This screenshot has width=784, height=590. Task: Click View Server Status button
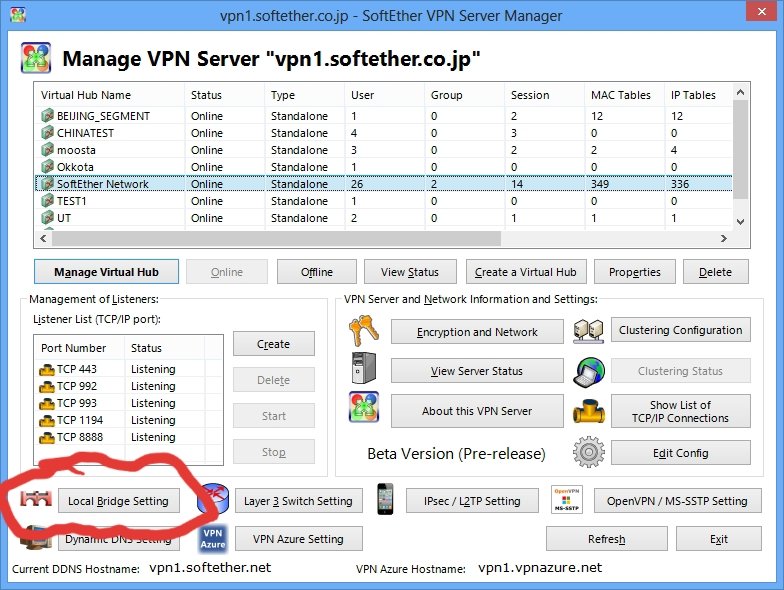(x=477, y=370)
